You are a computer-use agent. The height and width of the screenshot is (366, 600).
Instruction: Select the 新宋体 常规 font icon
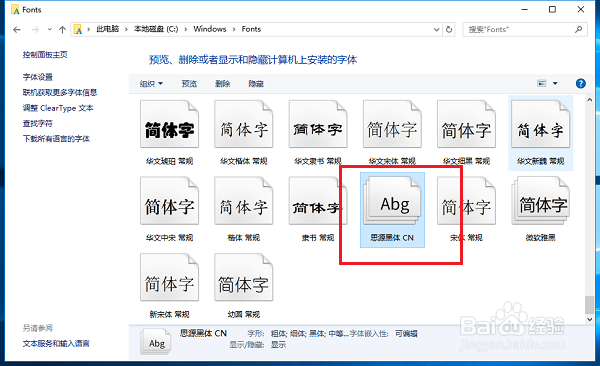point(169,277)
